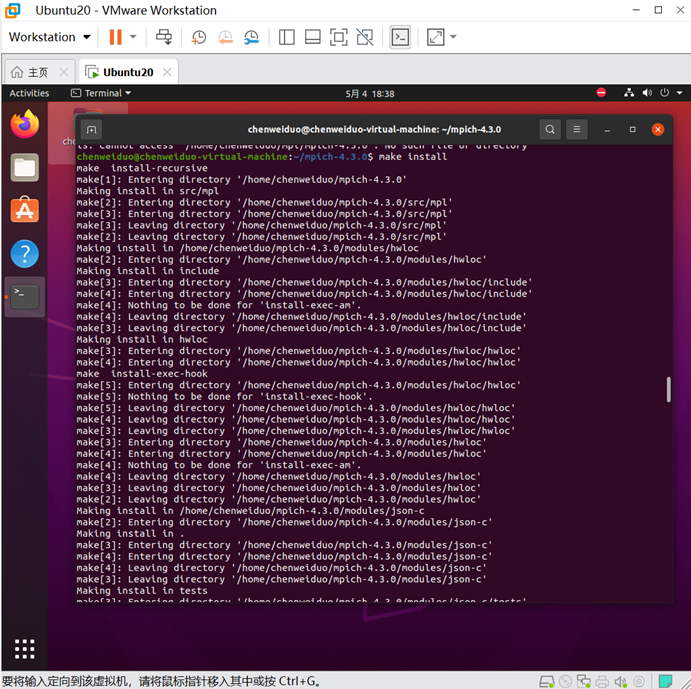Open Help from the dock
The height and width of the screenshot is (689, 691).
[x=25, y=253]
